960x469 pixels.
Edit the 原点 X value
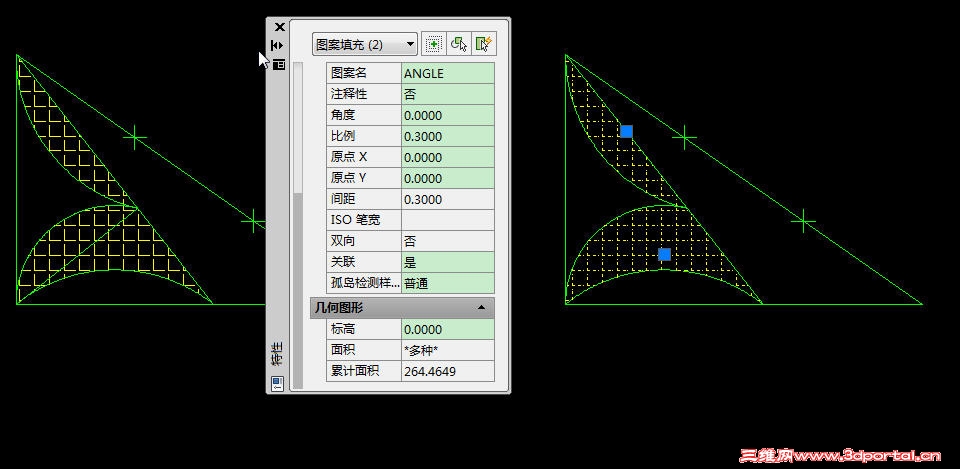448,157
